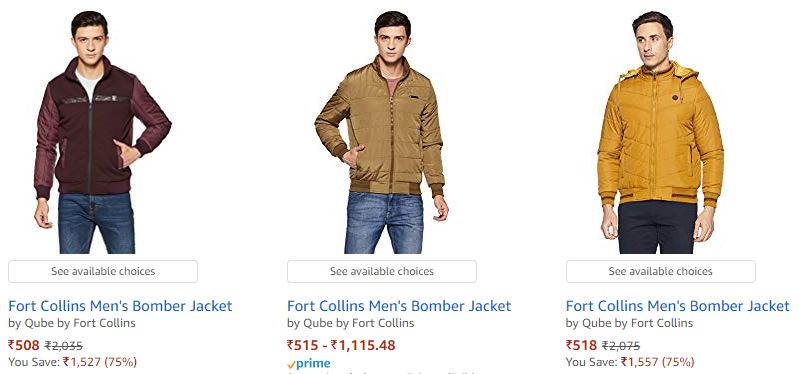This screenshot has height=374, width=811.
Task: Click See available choices under olive-brown jacket
Action: (382, 272)
